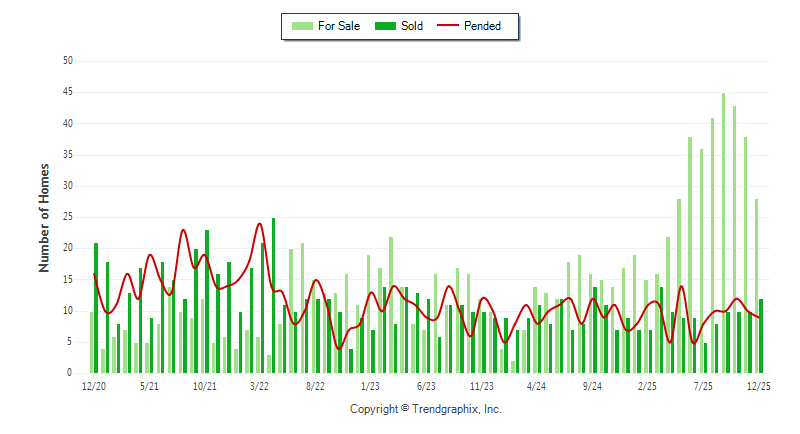Select the 5/21 x-axis date label
Image resolution: width=800 pixels, height=434 pixels.
(x=150, y=386)
